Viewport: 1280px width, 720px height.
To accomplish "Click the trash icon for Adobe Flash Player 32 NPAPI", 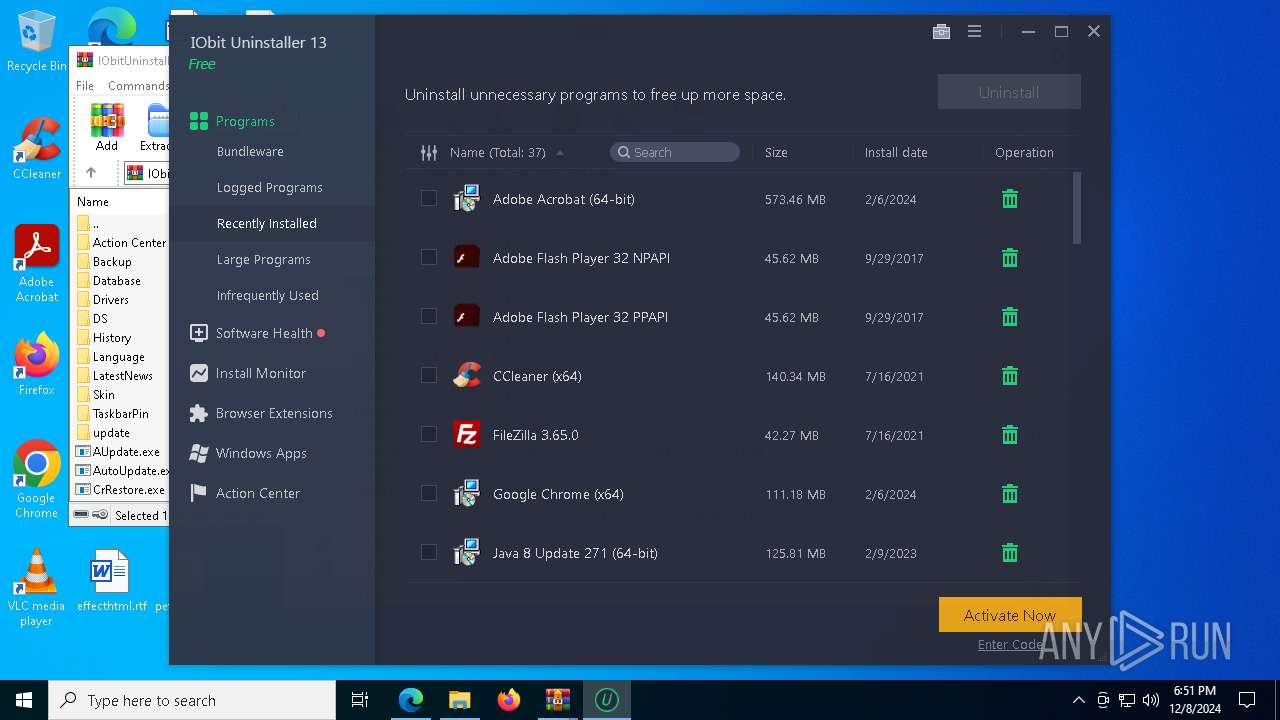I will 1010,258.
